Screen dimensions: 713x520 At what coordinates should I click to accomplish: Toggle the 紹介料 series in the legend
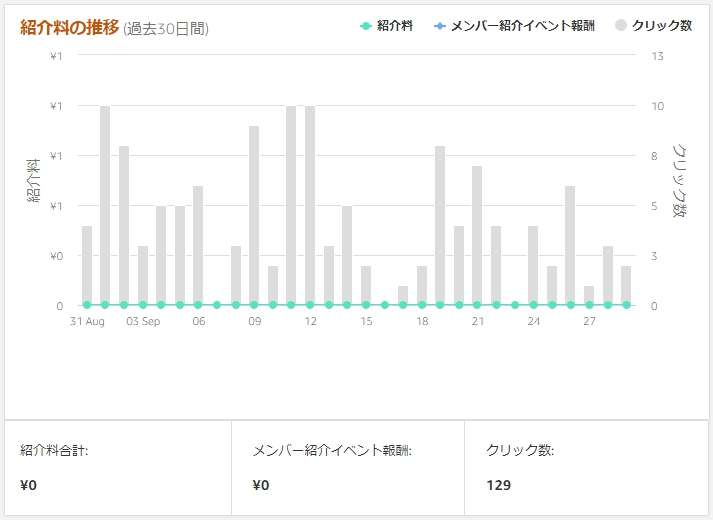coord(386,26)
